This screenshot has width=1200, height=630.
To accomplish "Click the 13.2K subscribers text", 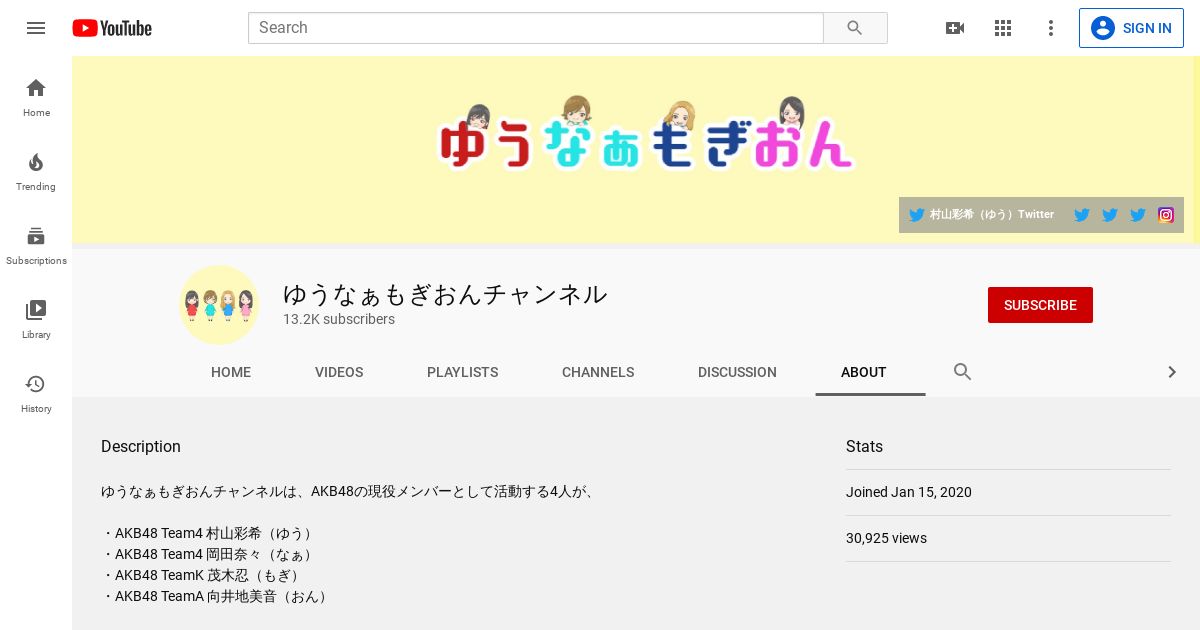I will [x=339, y=319].
